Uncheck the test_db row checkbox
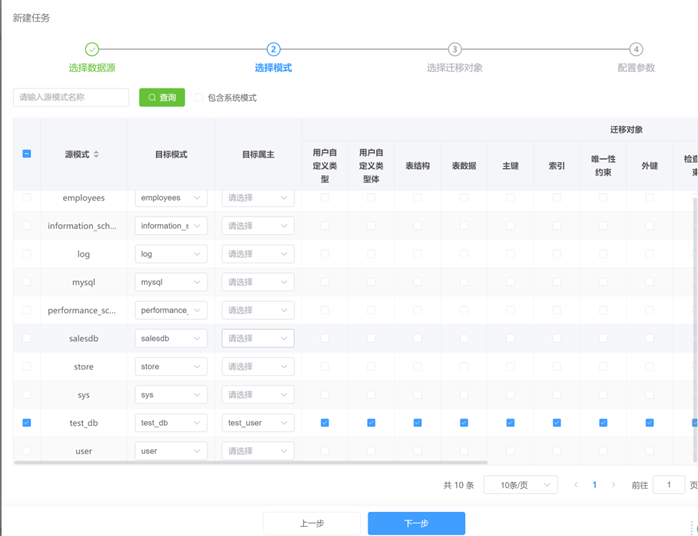 (27, 423)
